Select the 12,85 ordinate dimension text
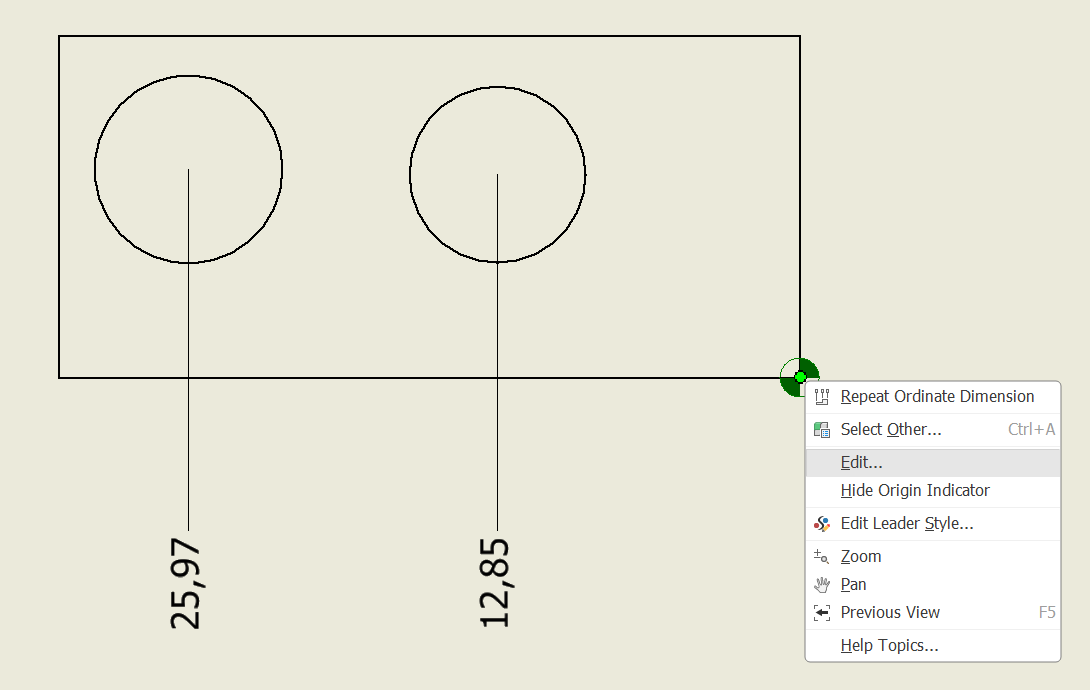 (495, 584)
